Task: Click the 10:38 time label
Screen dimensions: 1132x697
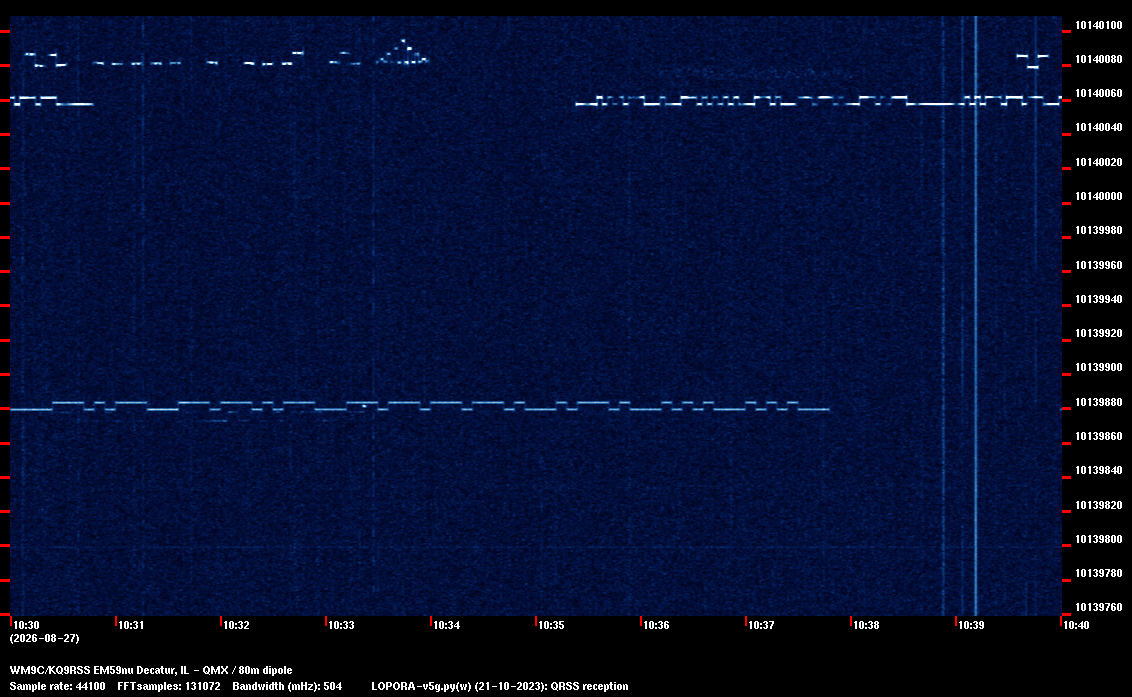Action: 866,625
